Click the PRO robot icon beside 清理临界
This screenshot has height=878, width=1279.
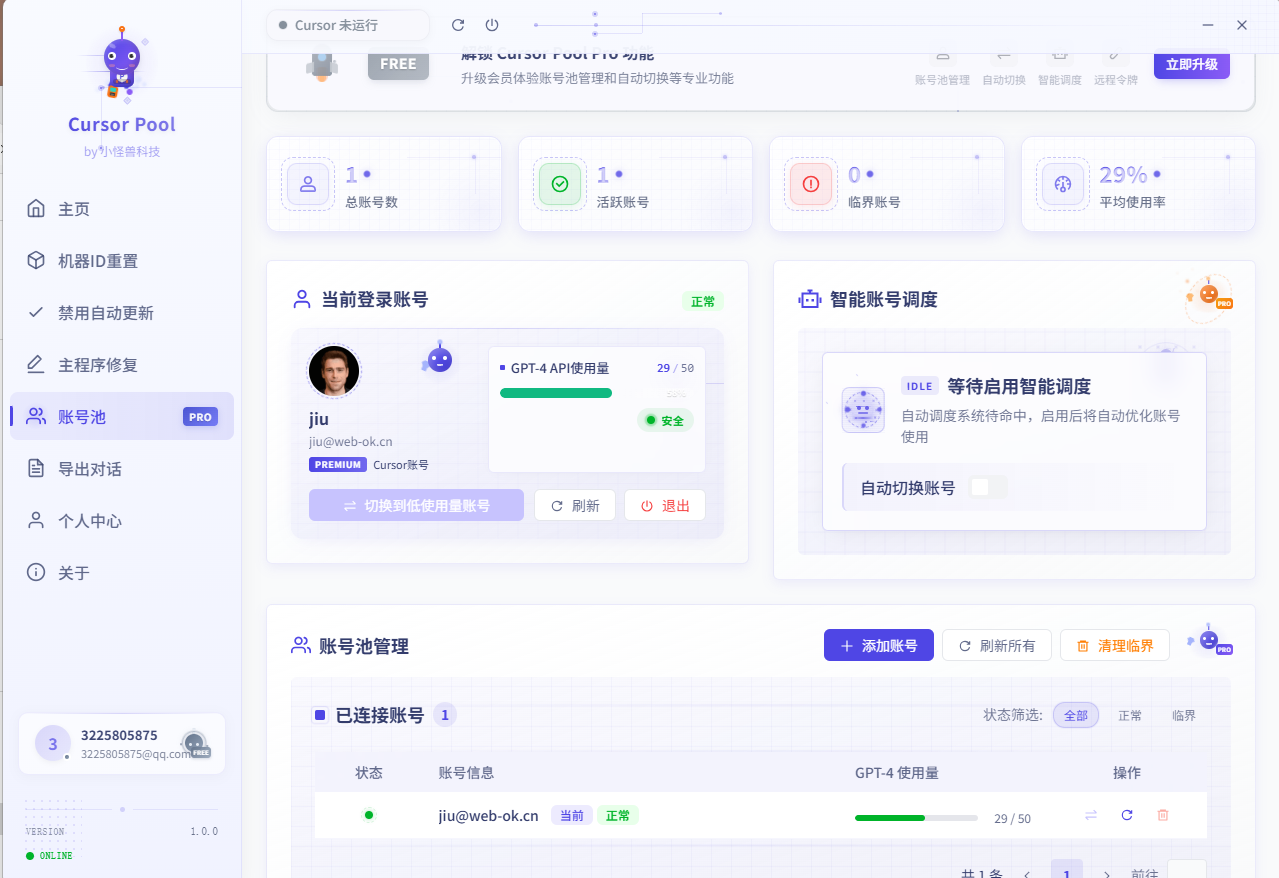pos(1211,640)
